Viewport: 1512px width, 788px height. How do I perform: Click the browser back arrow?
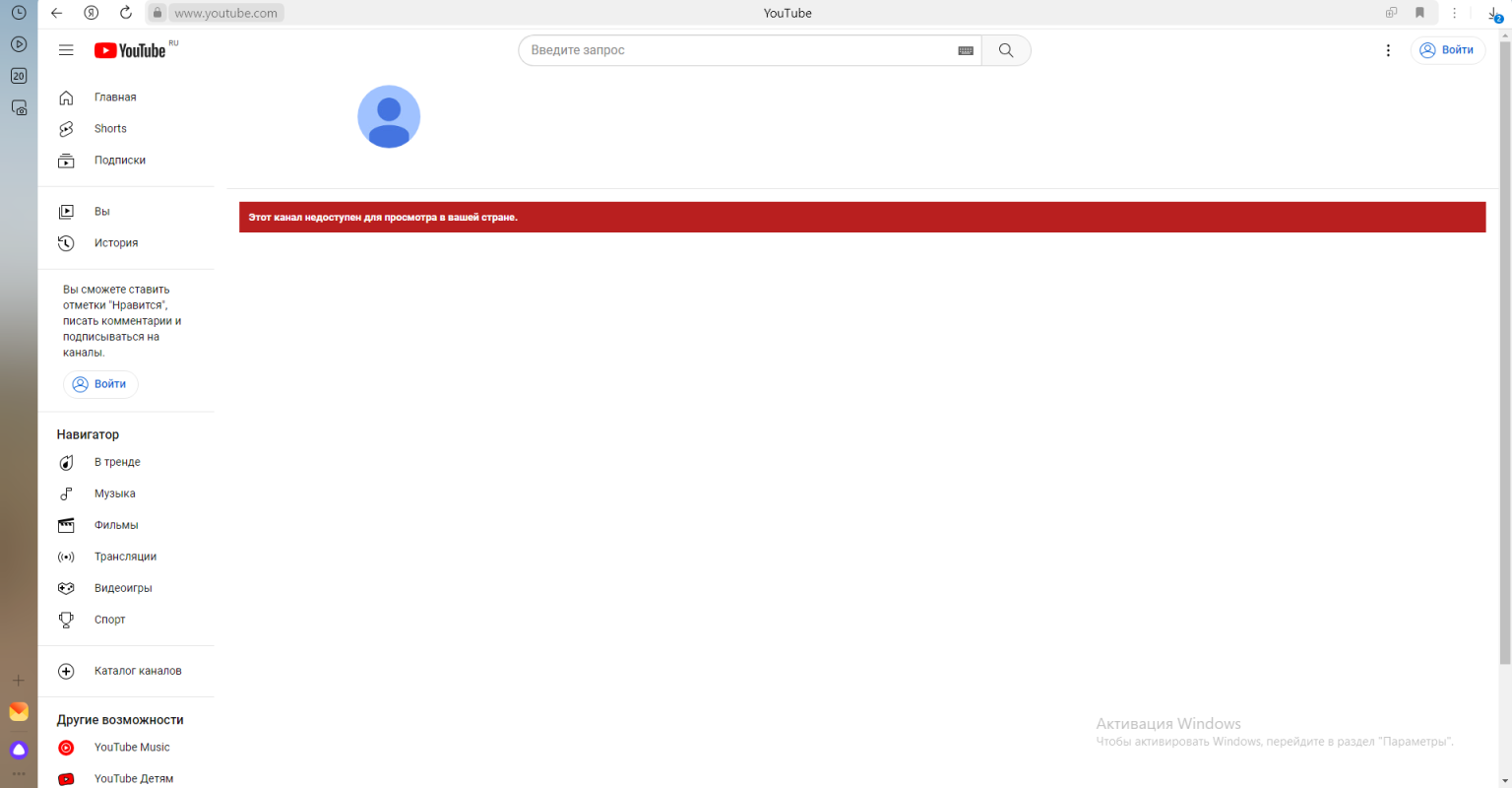click(56, 13)
